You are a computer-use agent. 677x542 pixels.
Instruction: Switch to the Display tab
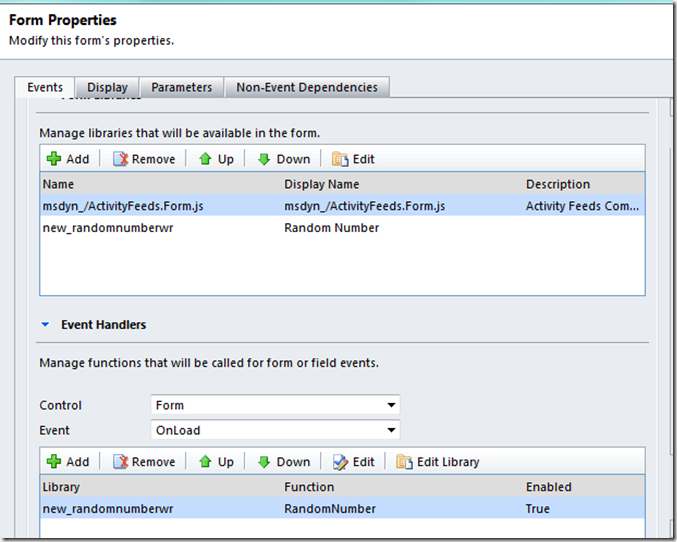tap(107, 87)
